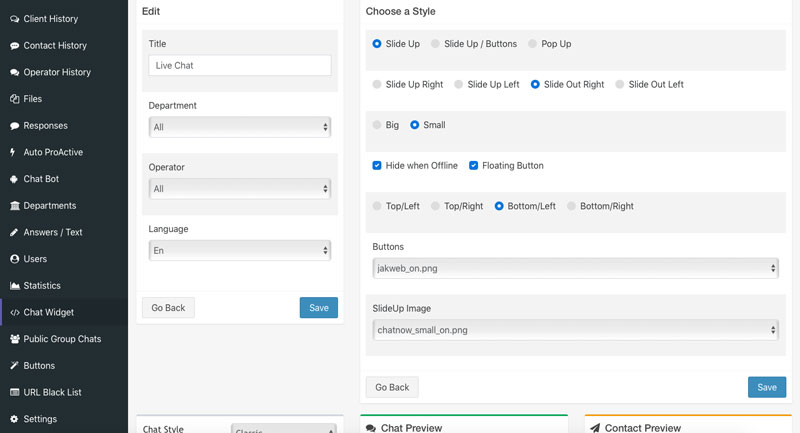Click the Client History speech bubble icon

(14, 19)
